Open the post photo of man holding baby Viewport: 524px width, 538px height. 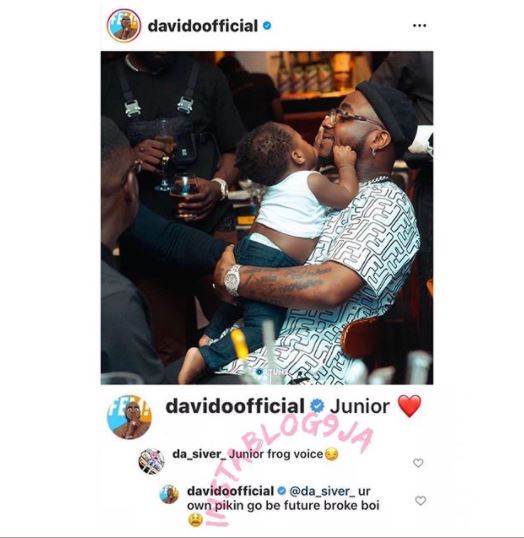267,218
